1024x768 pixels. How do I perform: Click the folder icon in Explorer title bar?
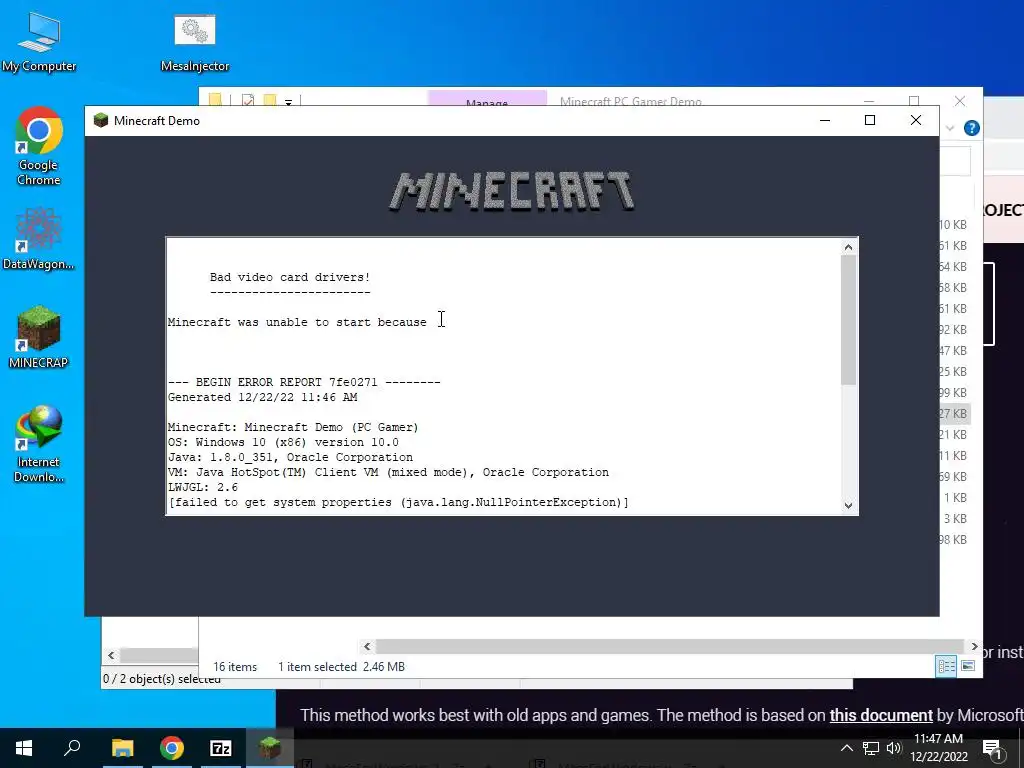click(x=215, y=100)
